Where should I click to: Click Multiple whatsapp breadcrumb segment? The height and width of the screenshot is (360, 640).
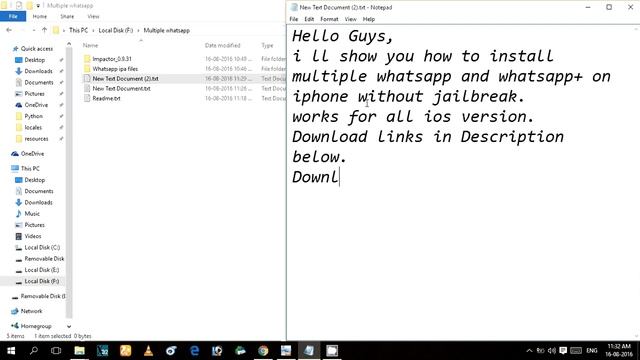(x=167, y=30)
